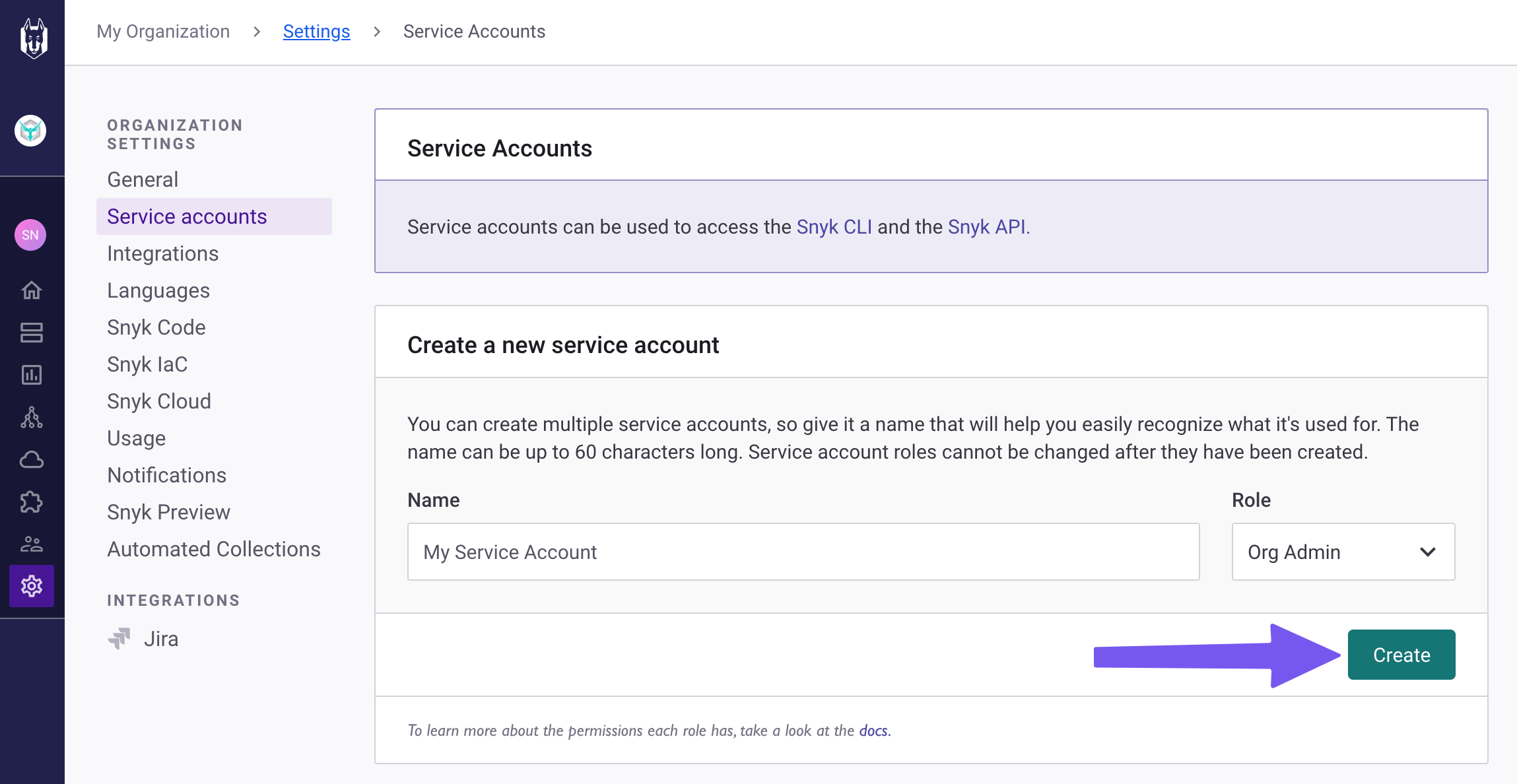Open the Role dropdown showing Org Admin
The height and width of the screenshot is (784, 1517).
click(1343, 552)
